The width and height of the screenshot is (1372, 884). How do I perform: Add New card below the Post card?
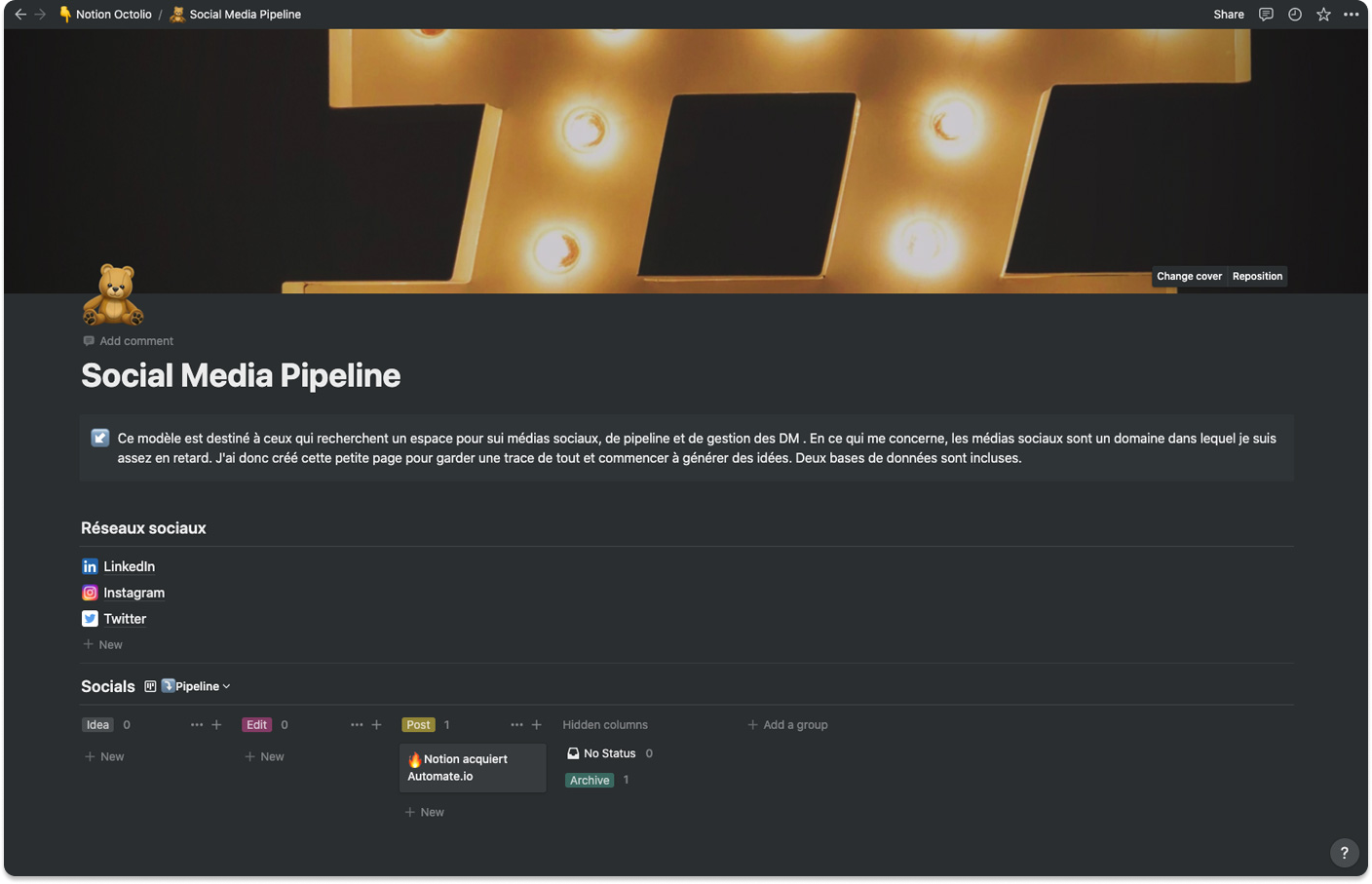[424, 813]
